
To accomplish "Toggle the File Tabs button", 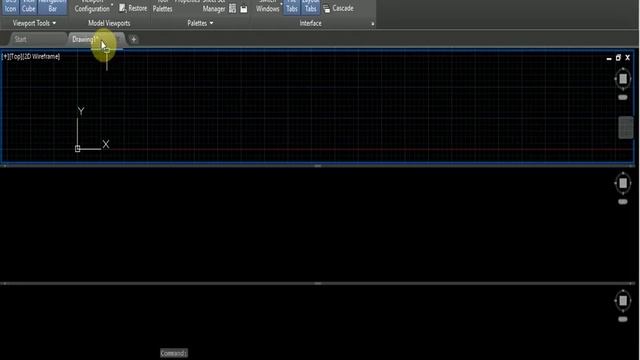I will point(291,7).
